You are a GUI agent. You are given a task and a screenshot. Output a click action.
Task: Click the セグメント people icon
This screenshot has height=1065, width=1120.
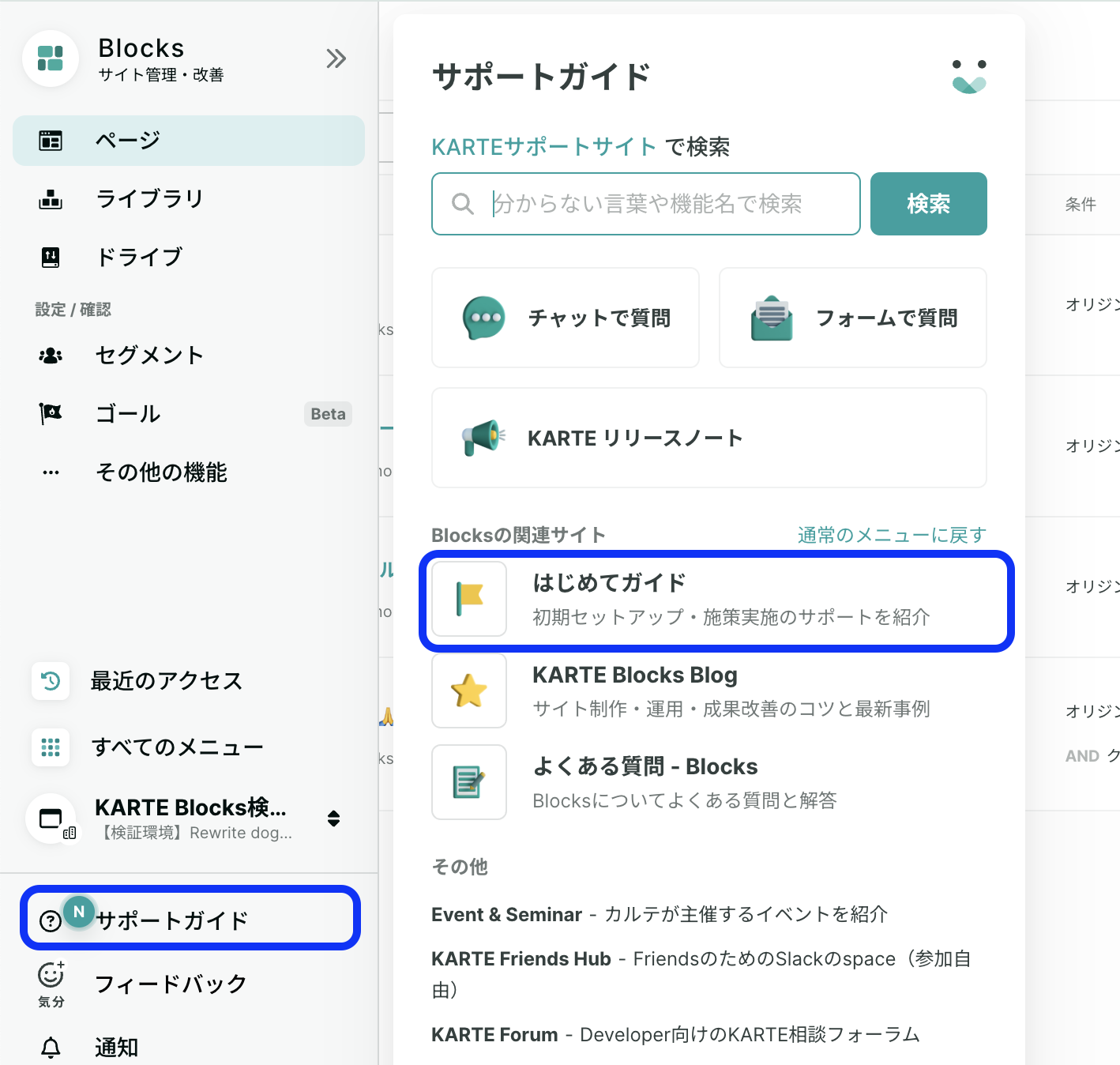51,356
